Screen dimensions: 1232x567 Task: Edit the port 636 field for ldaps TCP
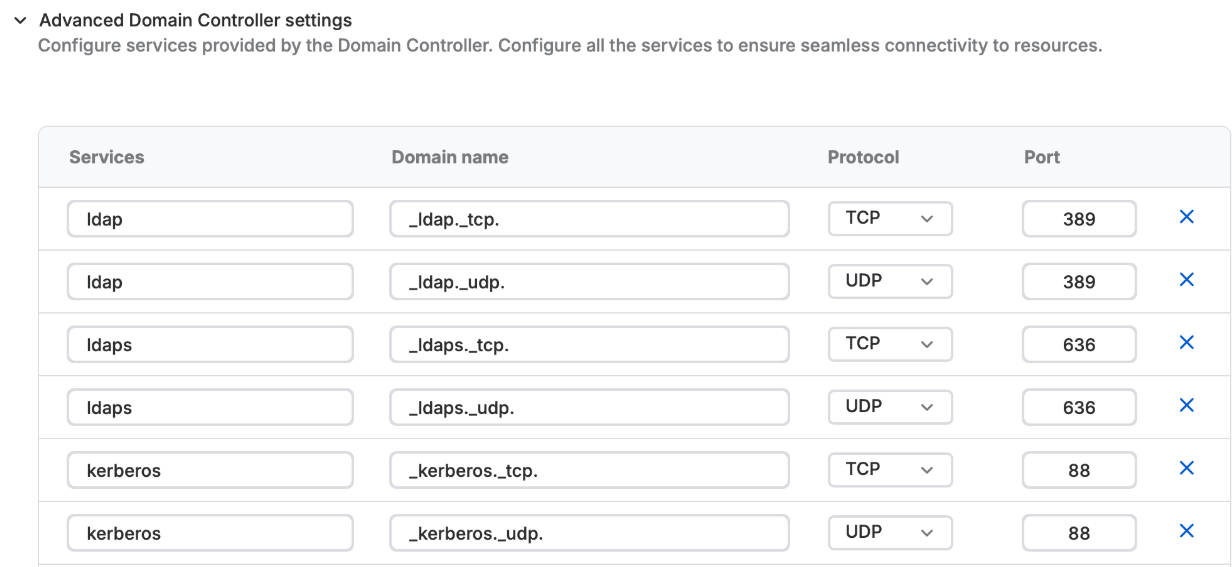pyautogui.click(x=1079, y=345)
